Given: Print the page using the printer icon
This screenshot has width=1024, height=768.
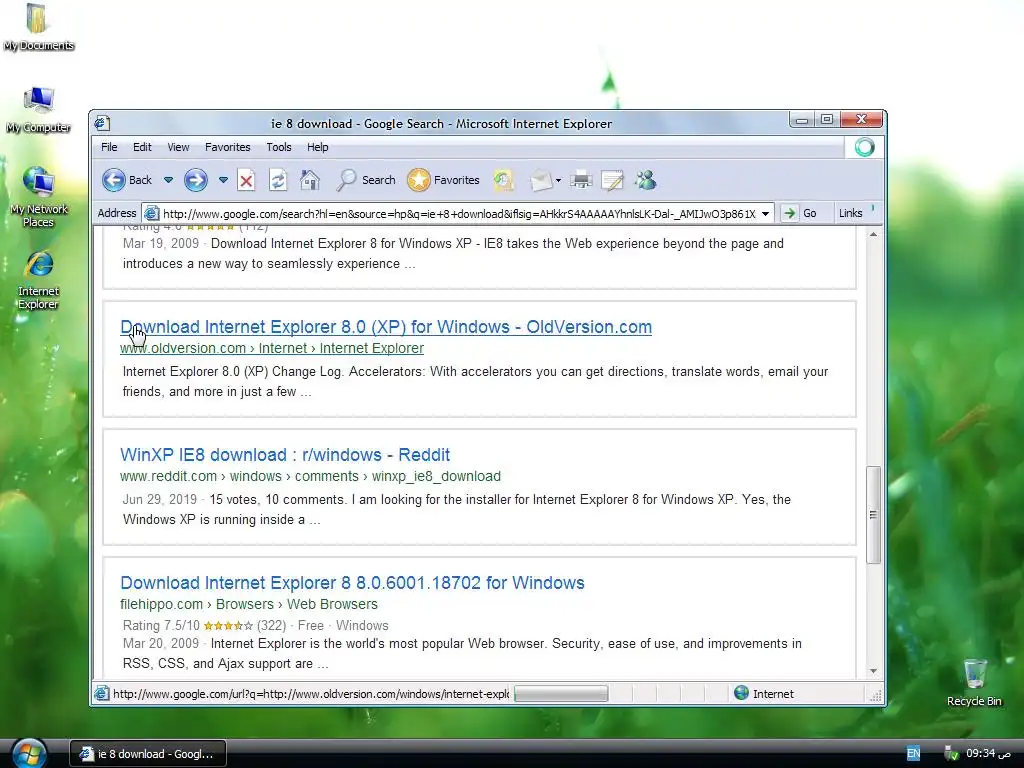Looking at the screenshot, I should tap(581, 180).
